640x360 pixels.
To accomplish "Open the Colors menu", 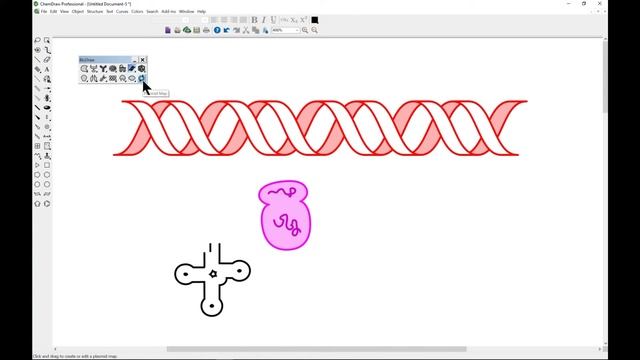I will point(137,11).
